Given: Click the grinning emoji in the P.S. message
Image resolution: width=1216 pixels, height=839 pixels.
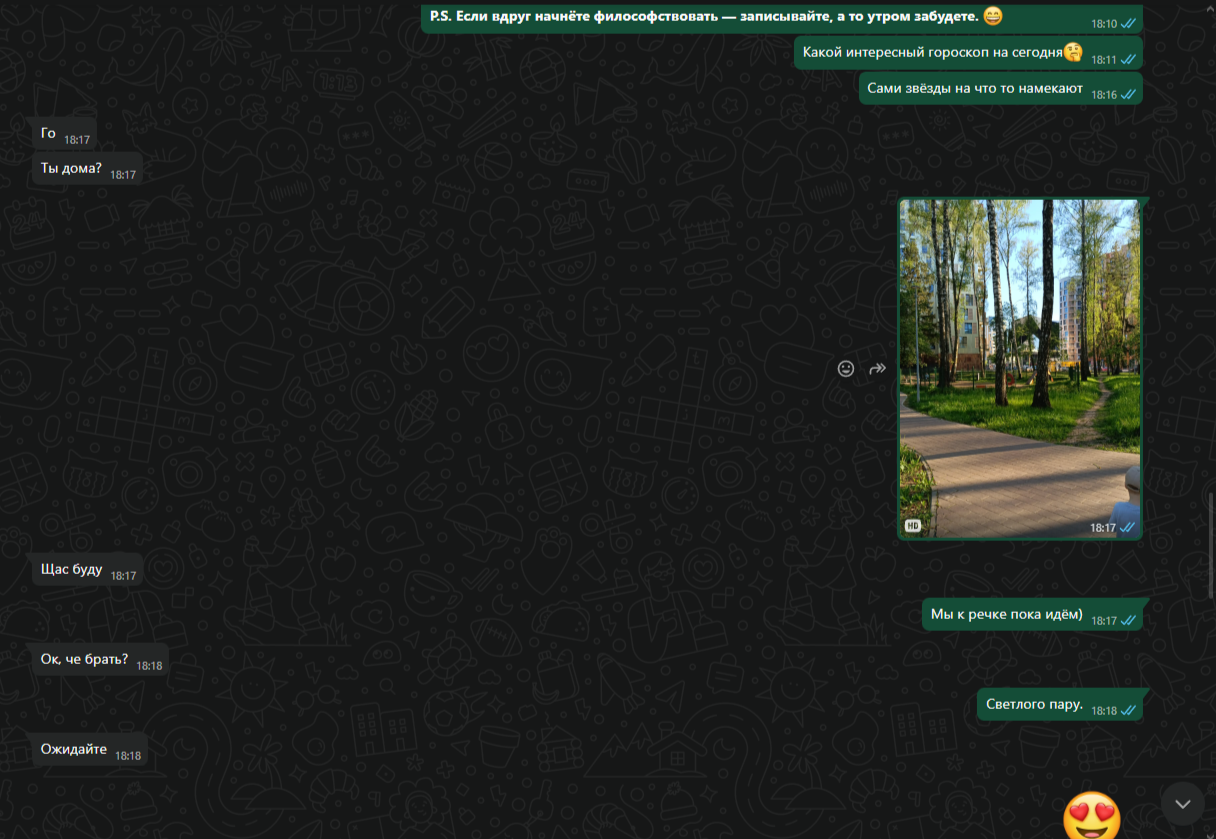Looking at the screenshot, I should coord(992,16).
